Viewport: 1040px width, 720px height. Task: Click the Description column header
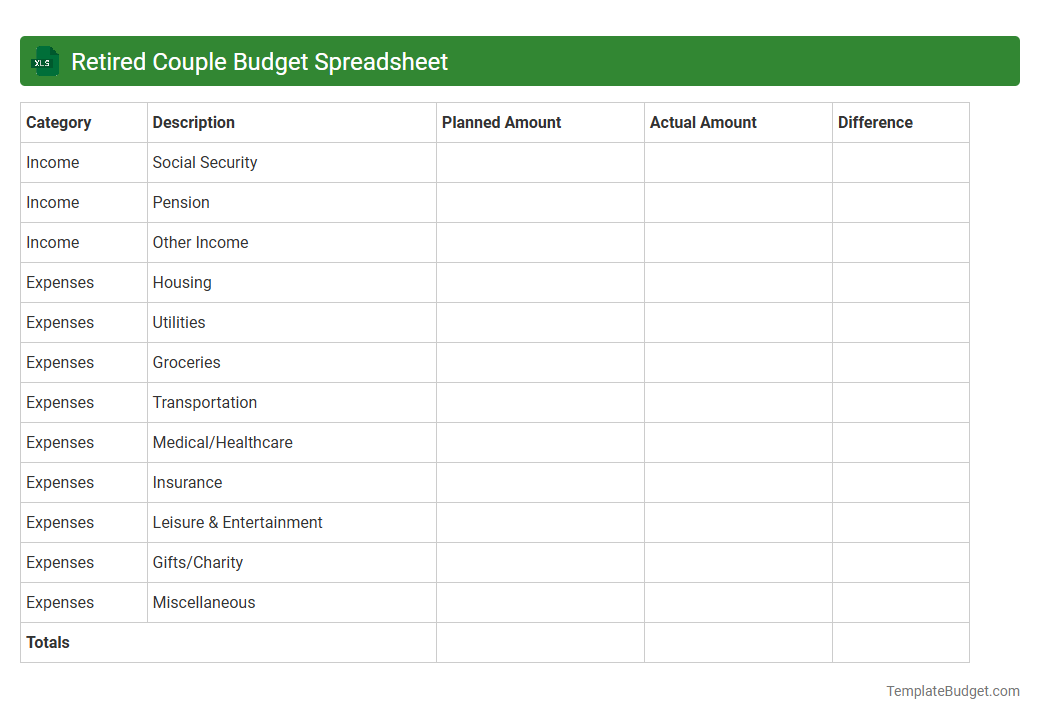pyautogui.click(x=193, y=122)
